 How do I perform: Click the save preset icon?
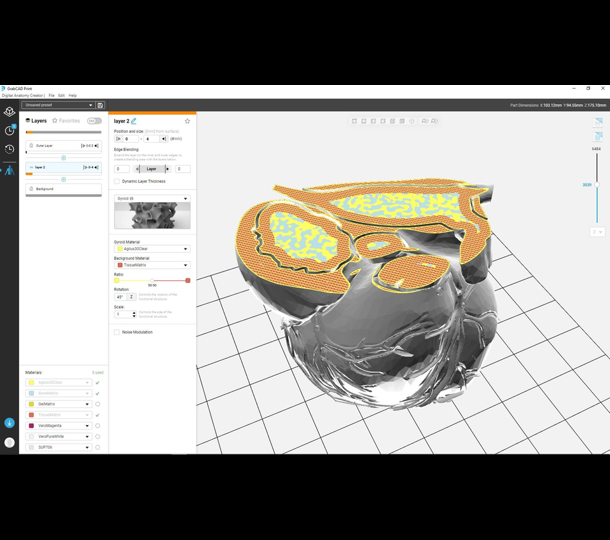[100, 105]
